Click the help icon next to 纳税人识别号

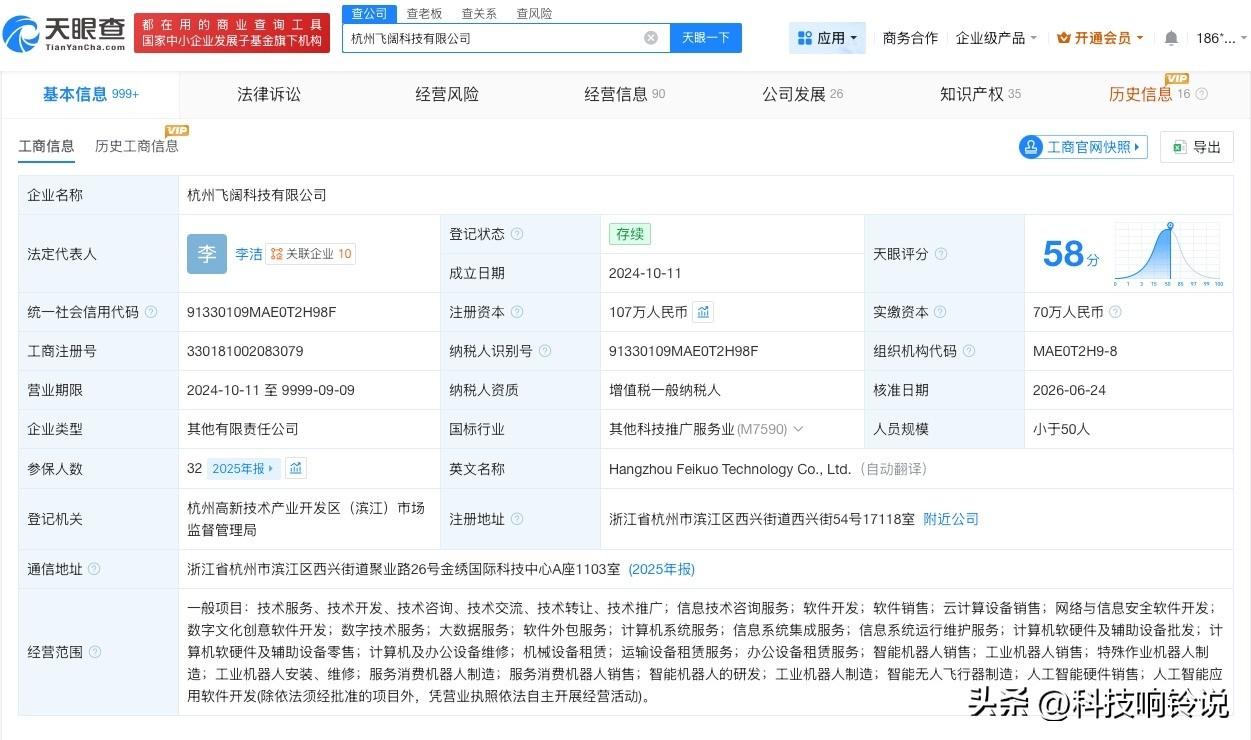[x=544, y=351]
